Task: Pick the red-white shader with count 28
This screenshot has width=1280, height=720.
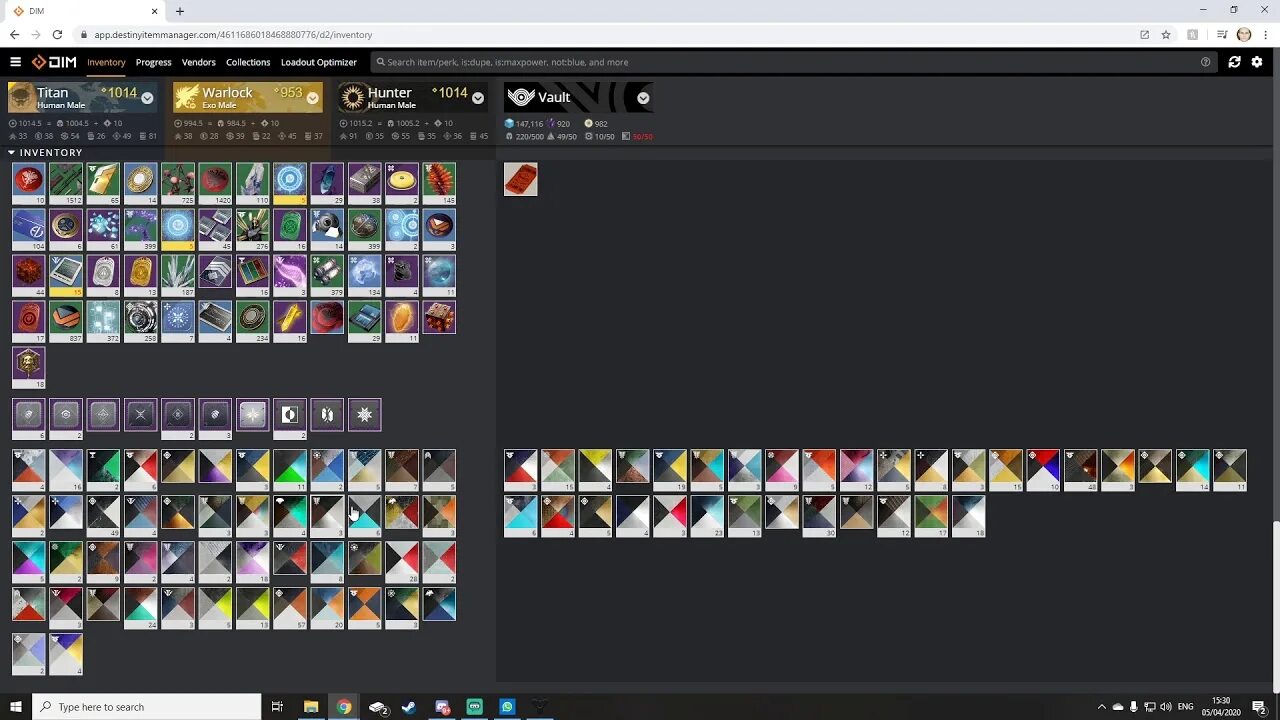Action: (402, 562)
